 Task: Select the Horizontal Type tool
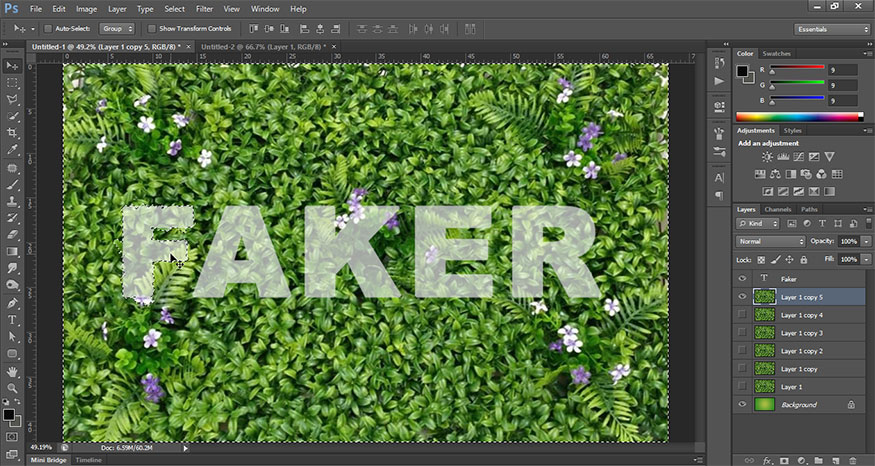tap(12, 320)
